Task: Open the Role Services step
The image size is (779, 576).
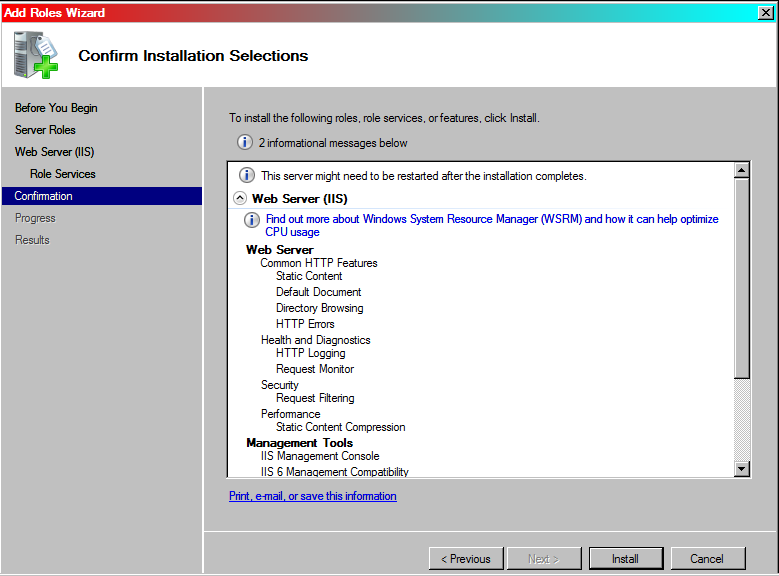Action: click(63, 173)
